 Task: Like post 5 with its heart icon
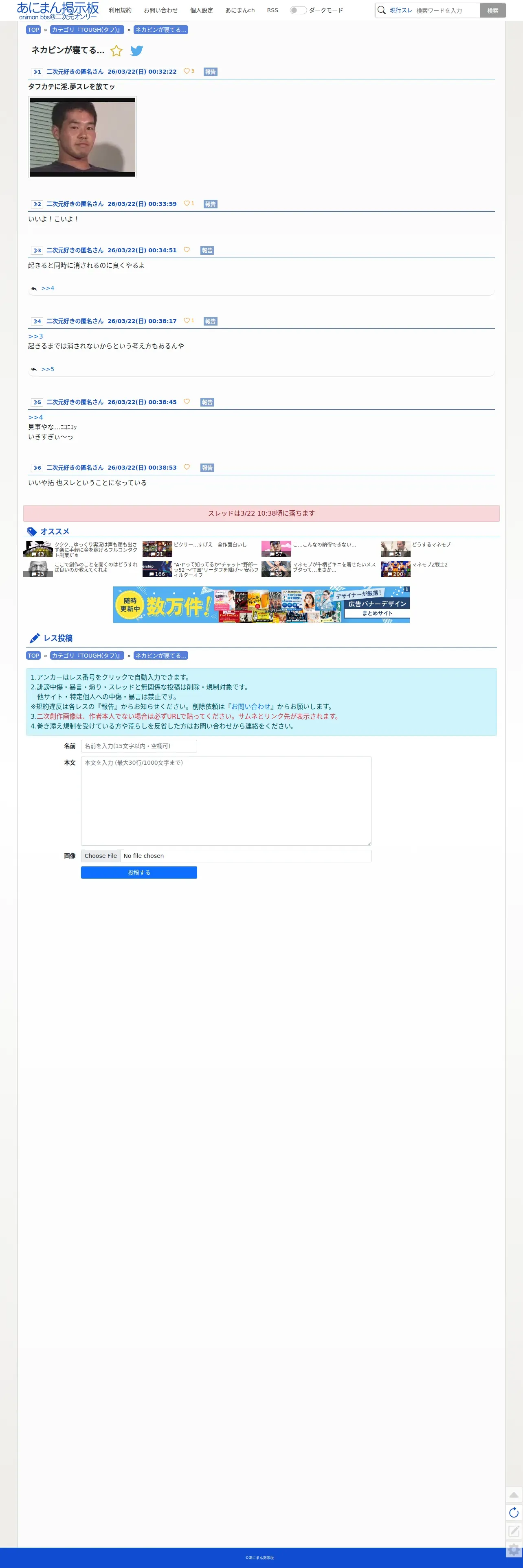coord(187,401)
